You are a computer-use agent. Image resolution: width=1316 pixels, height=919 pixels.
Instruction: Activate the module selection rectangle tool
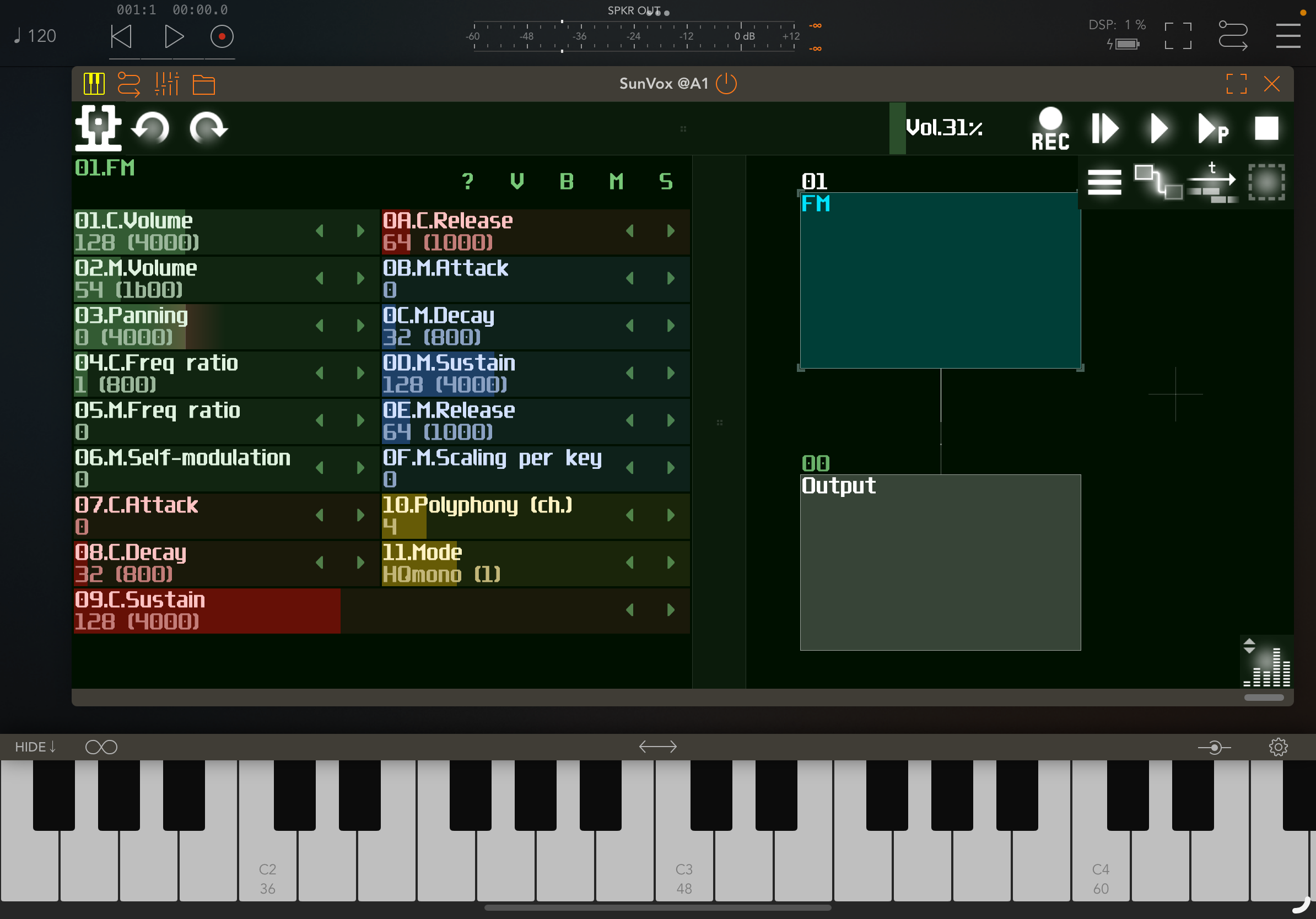click(x=1266, y=182)
